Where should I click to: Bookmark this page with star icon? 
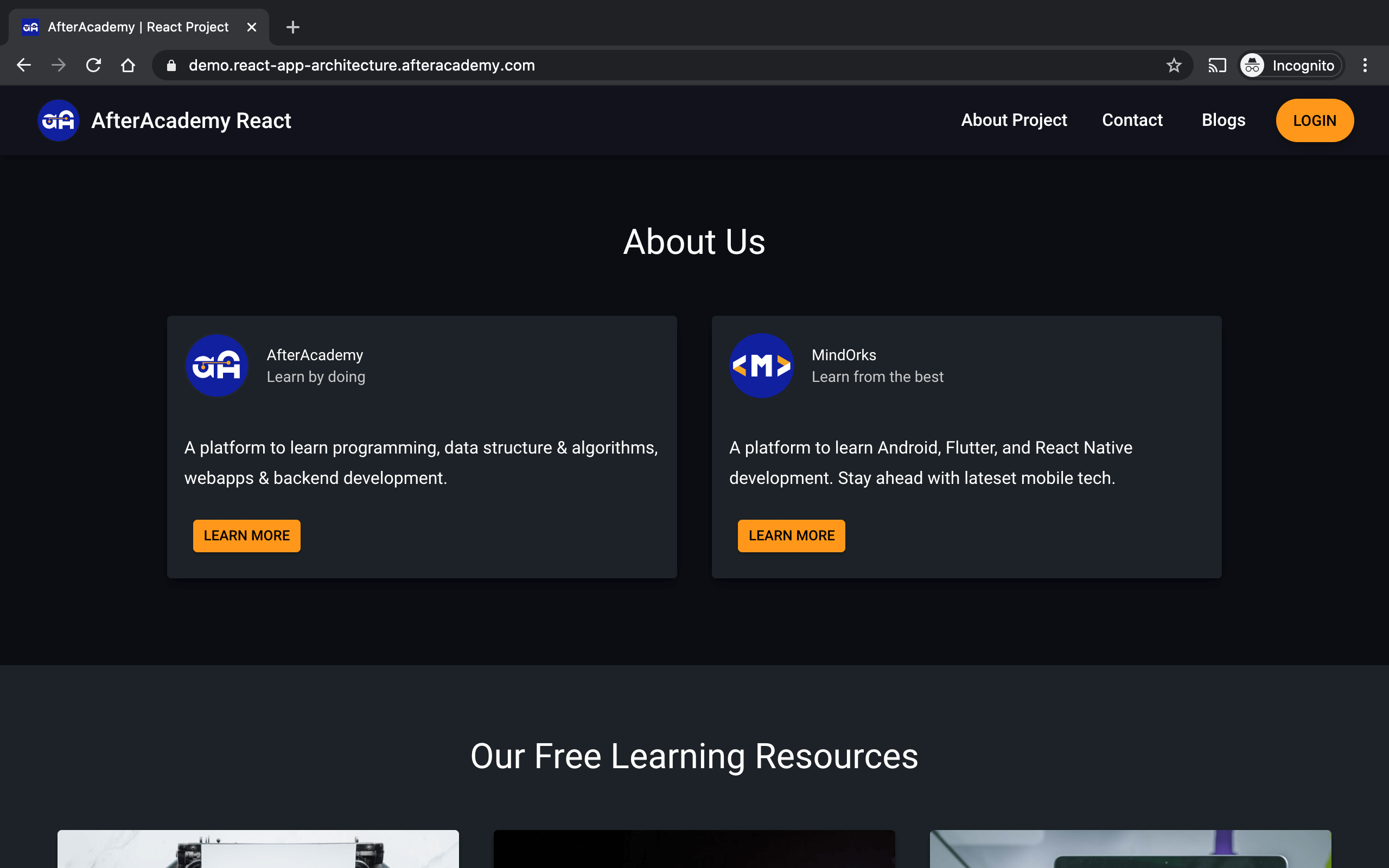pyautogui.click(x=1174, y=66)
